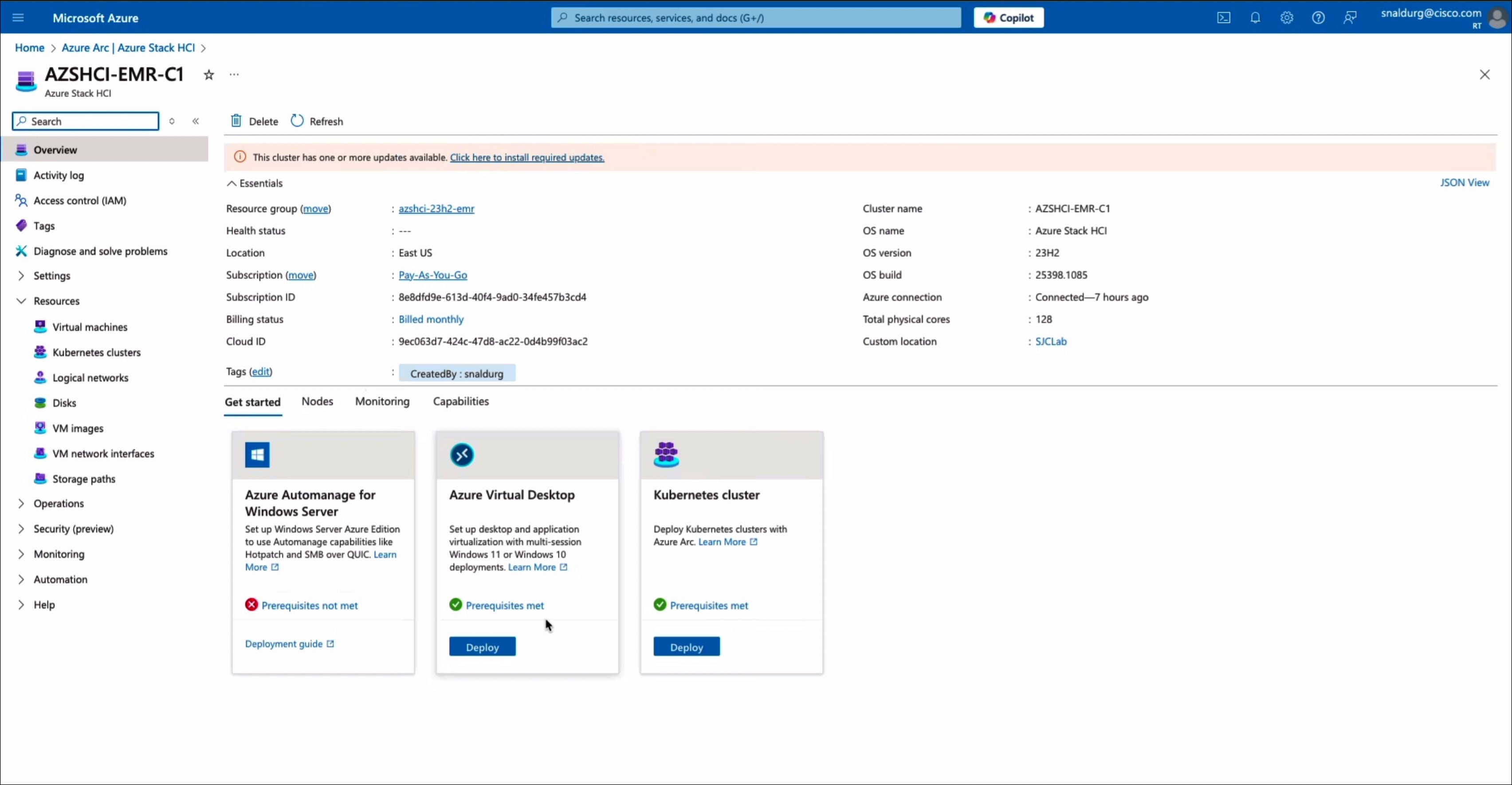Click Prerequisites not met on Automanage card
1512x785 pixels.
[309, 605]
